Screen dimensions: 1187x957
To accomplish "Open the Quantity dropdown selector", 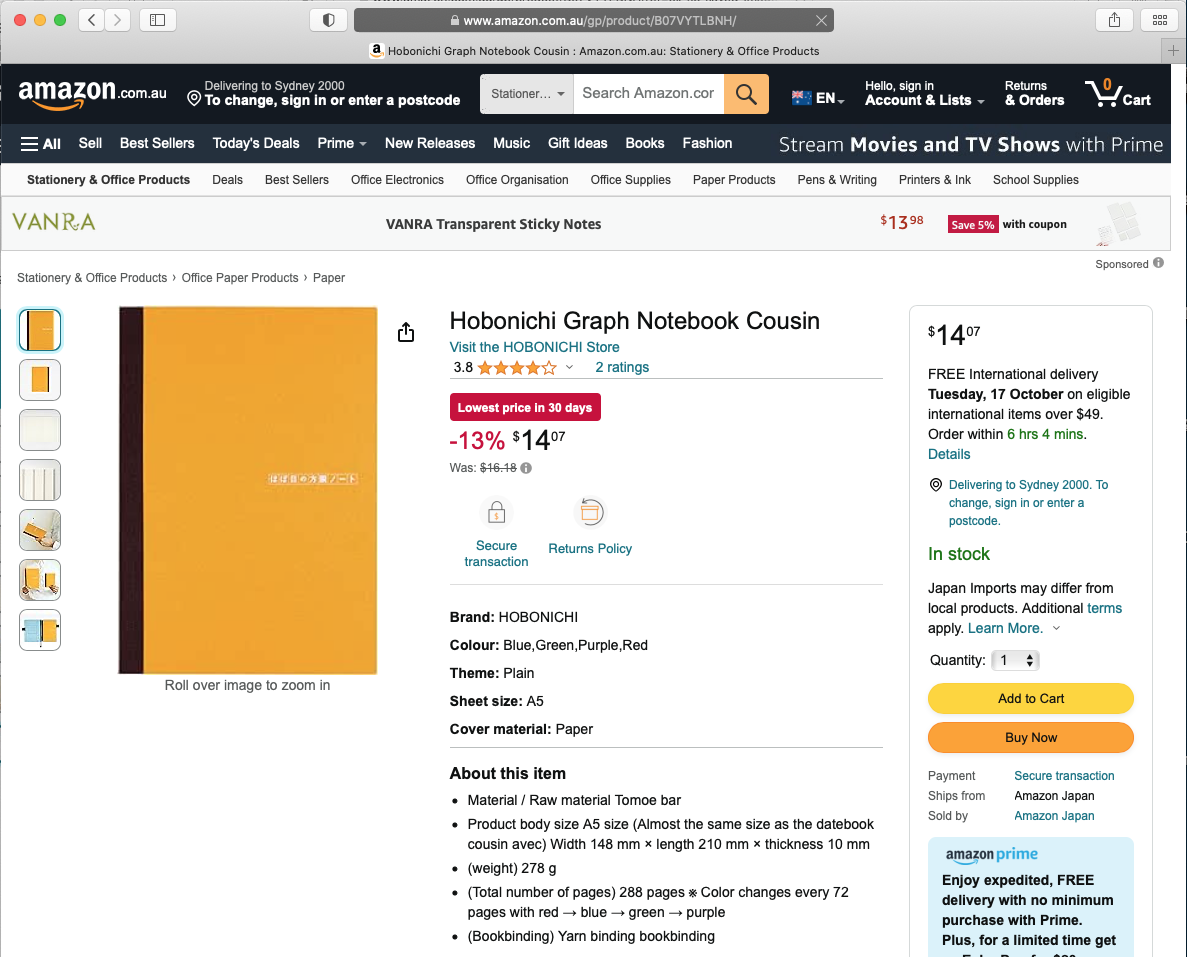I will coord(1017,661).
